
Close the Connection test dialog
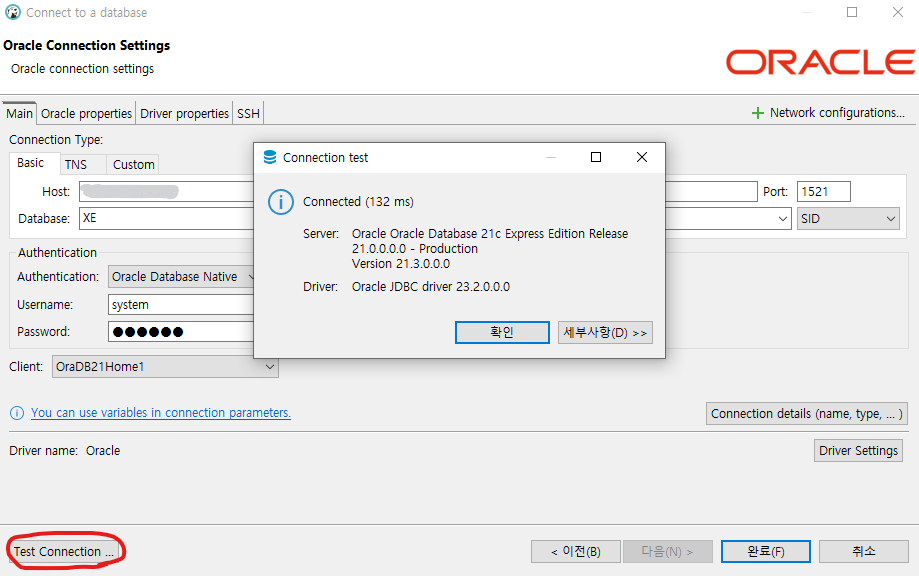click(642, 157)
